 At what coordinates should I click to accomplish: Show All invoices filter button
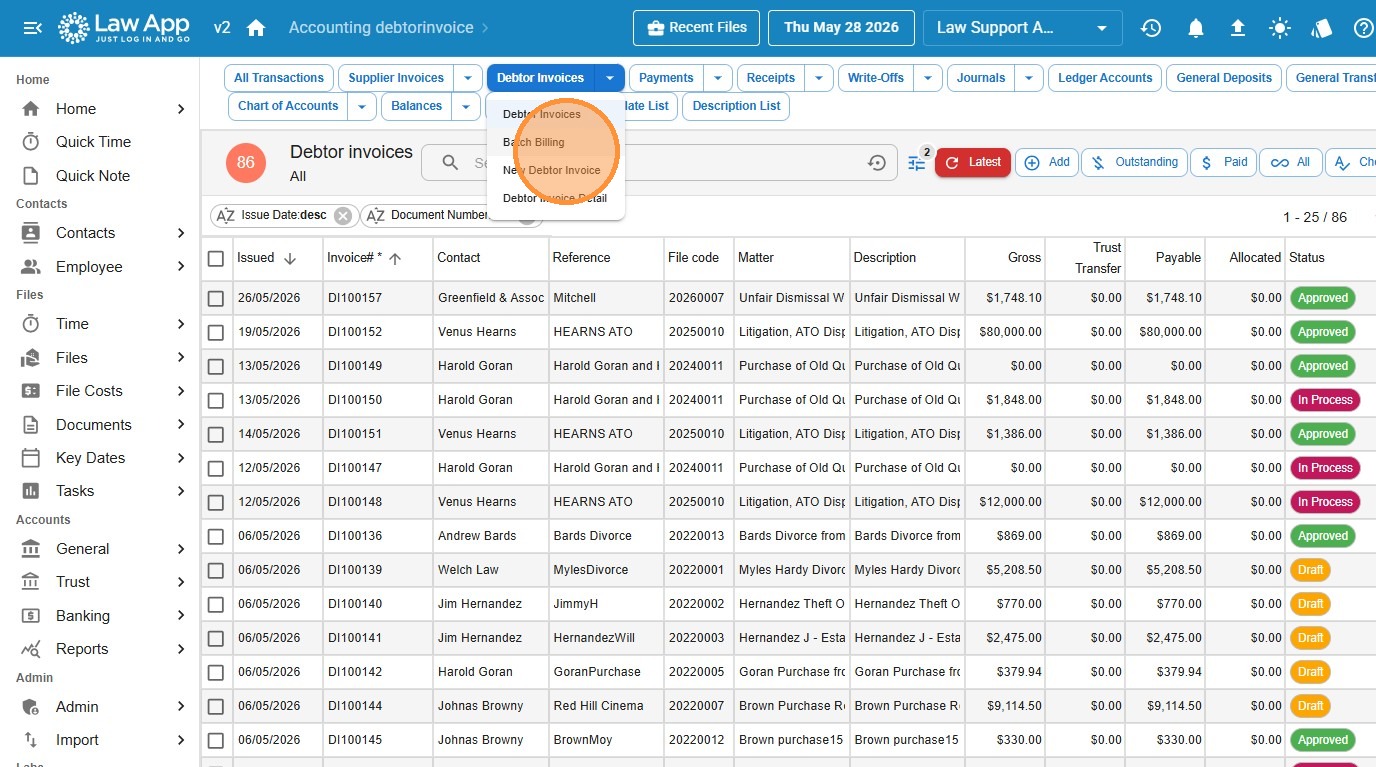pos(1291,162)
